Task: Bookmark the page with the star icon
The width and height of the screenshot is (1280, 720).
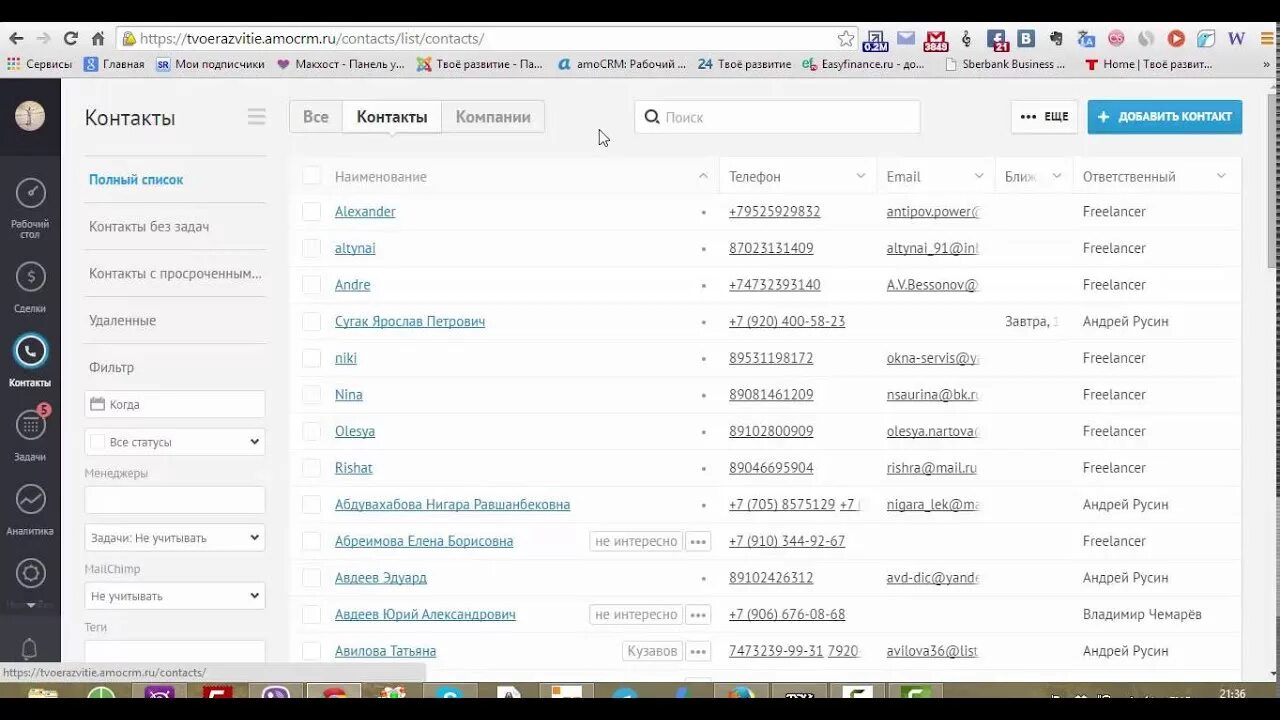Action: (x=846, y=38)
